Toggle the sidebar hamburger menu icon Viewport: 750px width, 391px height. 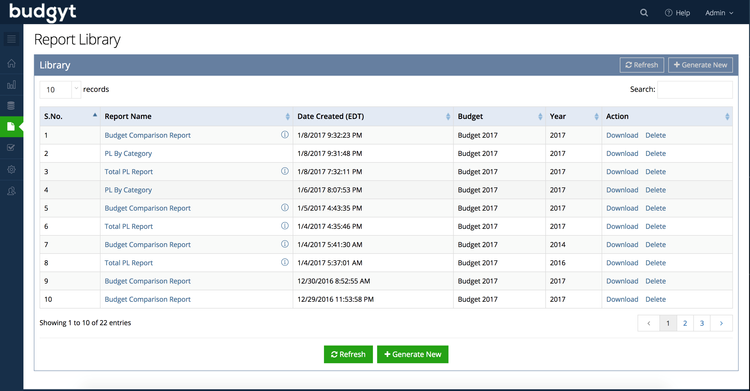point(11,39)
